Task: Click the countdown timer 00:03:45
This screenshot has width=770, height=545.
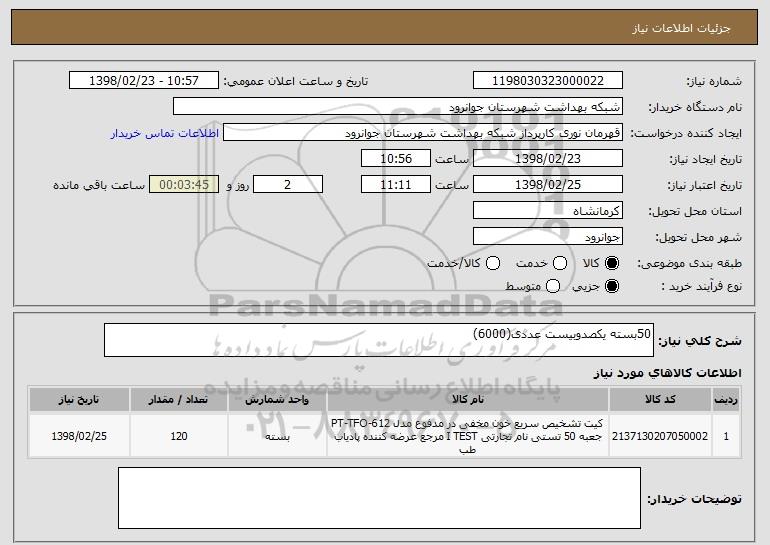Action: [184, 185]
